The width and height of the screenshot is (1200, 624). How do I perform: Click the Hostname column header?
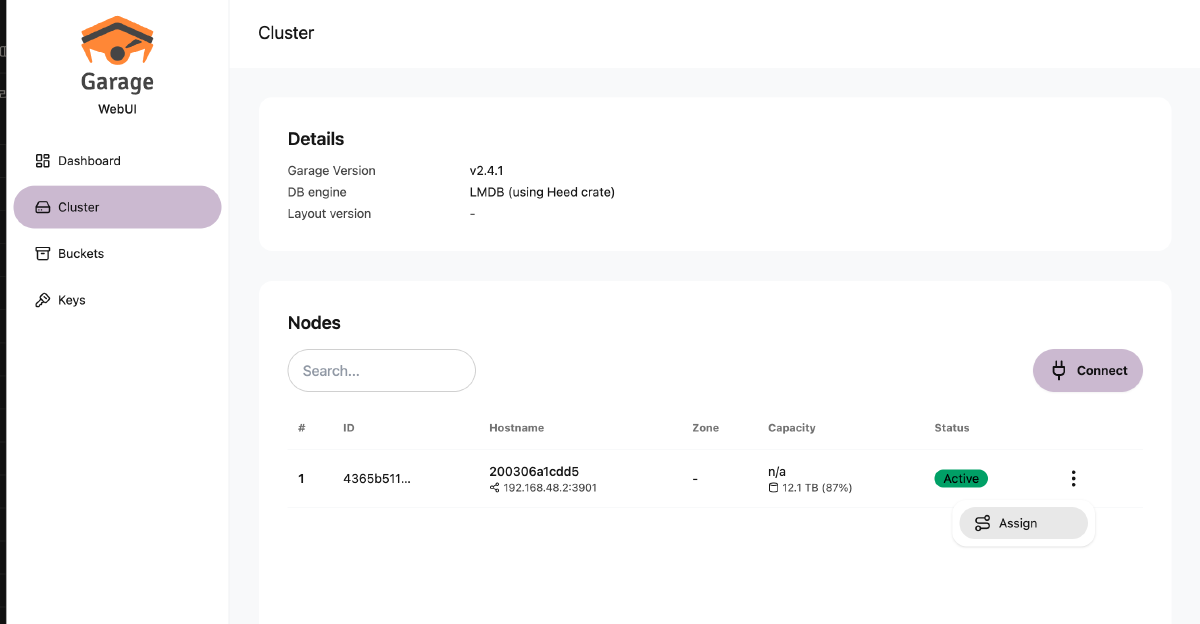[516, 428]
